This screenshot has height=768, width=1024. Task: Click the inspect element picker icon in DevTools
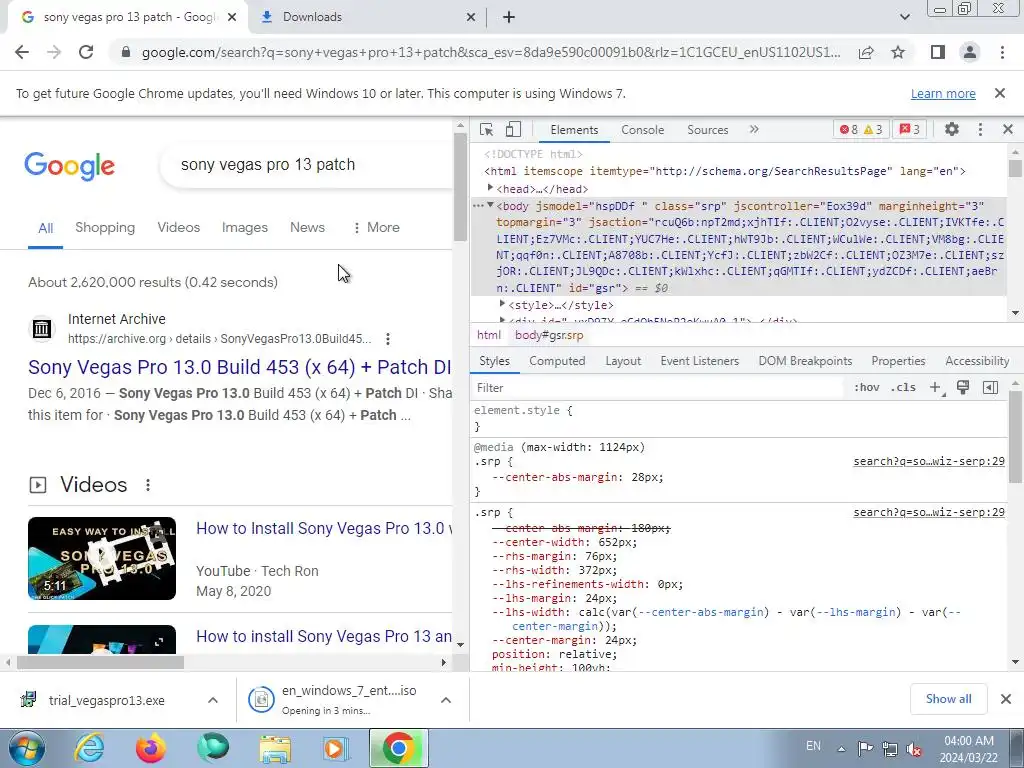coord(487,129)
